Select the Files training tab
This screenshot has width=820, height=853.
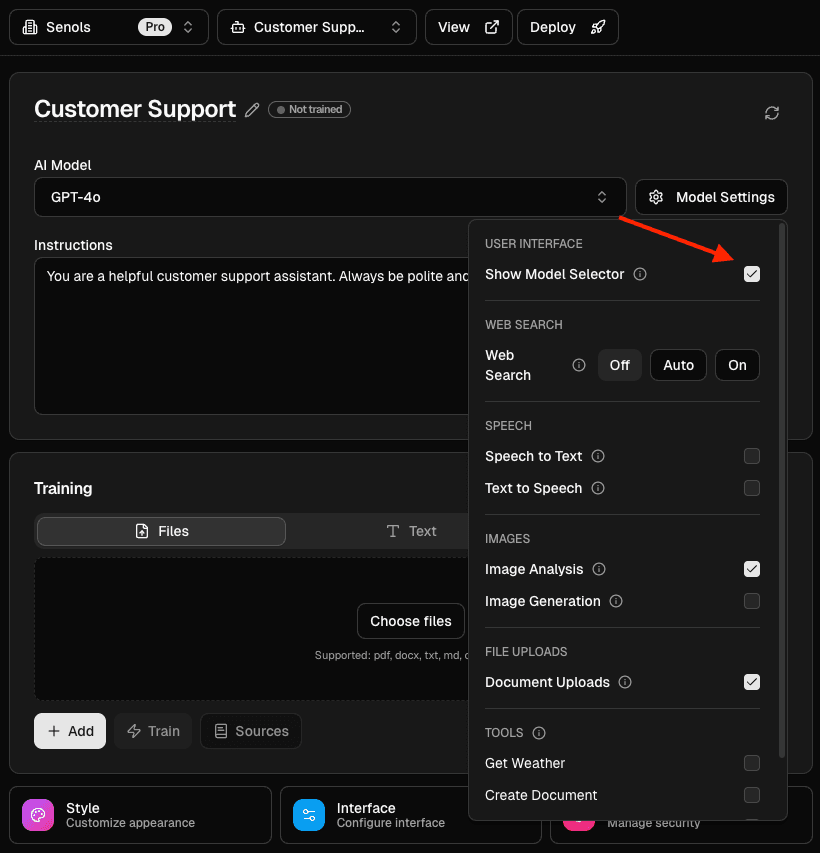pyautogui.click(x=160, y=531)
